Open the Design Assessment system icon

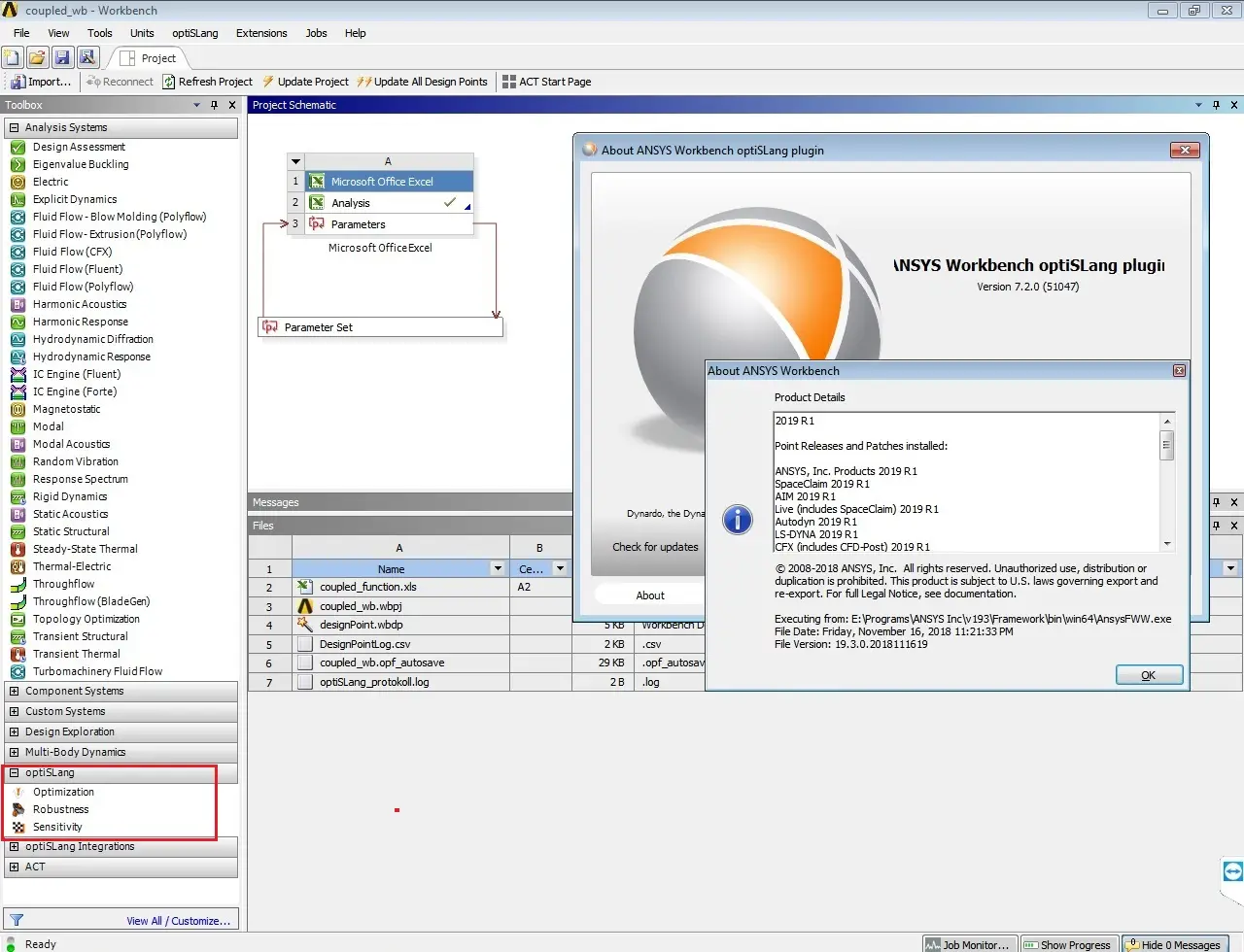click(x=17, y=147)
